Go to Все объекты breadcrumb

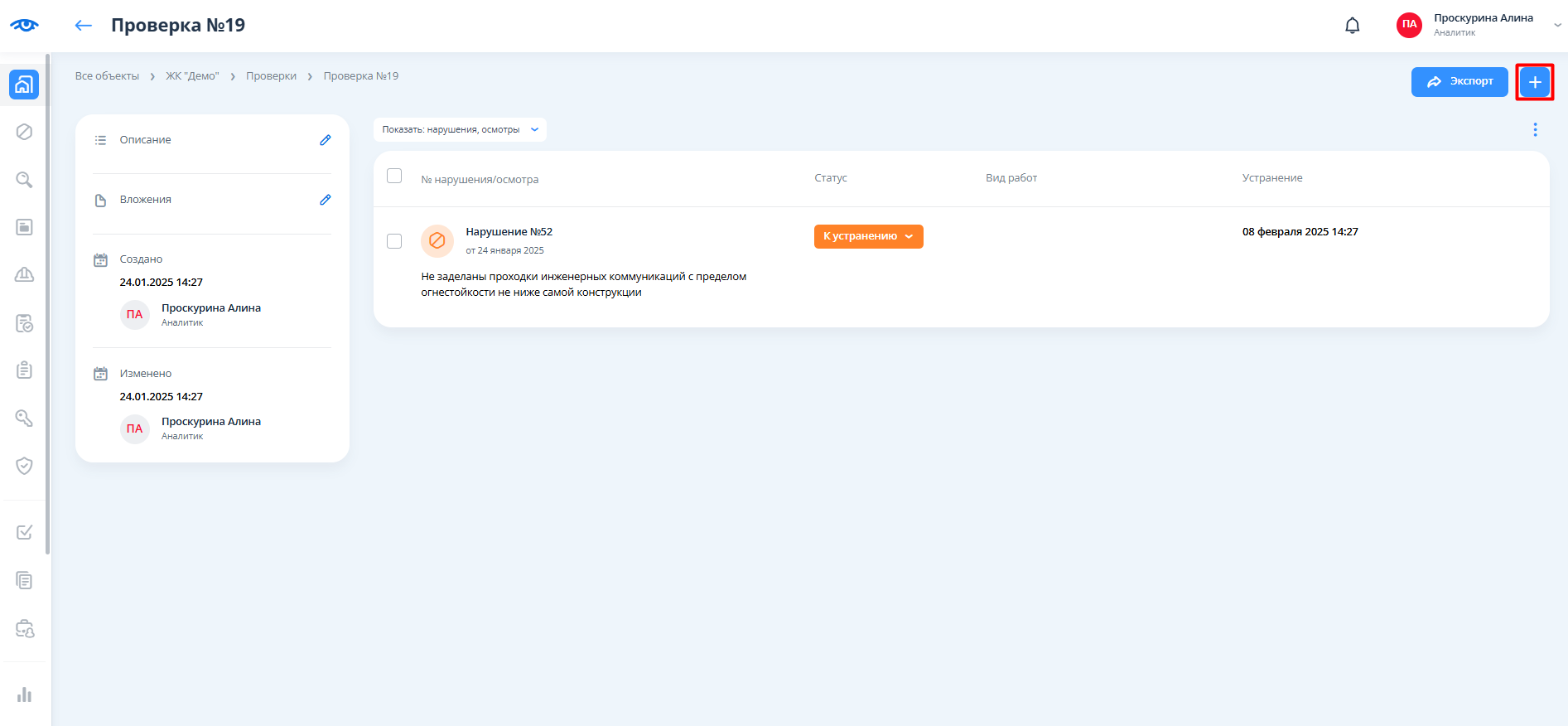coord(107,76)
